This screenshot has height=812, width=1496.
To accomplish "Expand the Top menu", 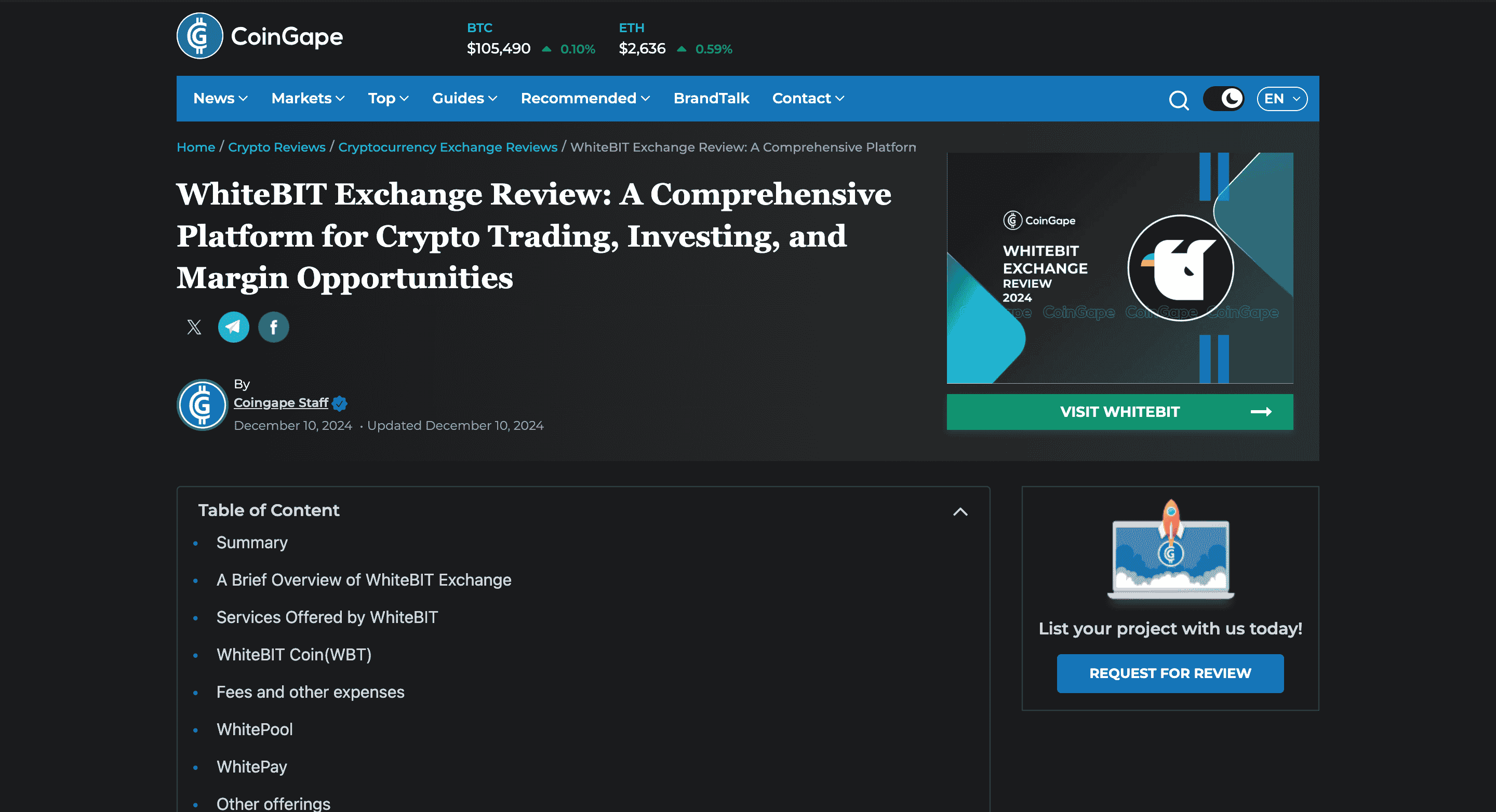I will [389, 98].
